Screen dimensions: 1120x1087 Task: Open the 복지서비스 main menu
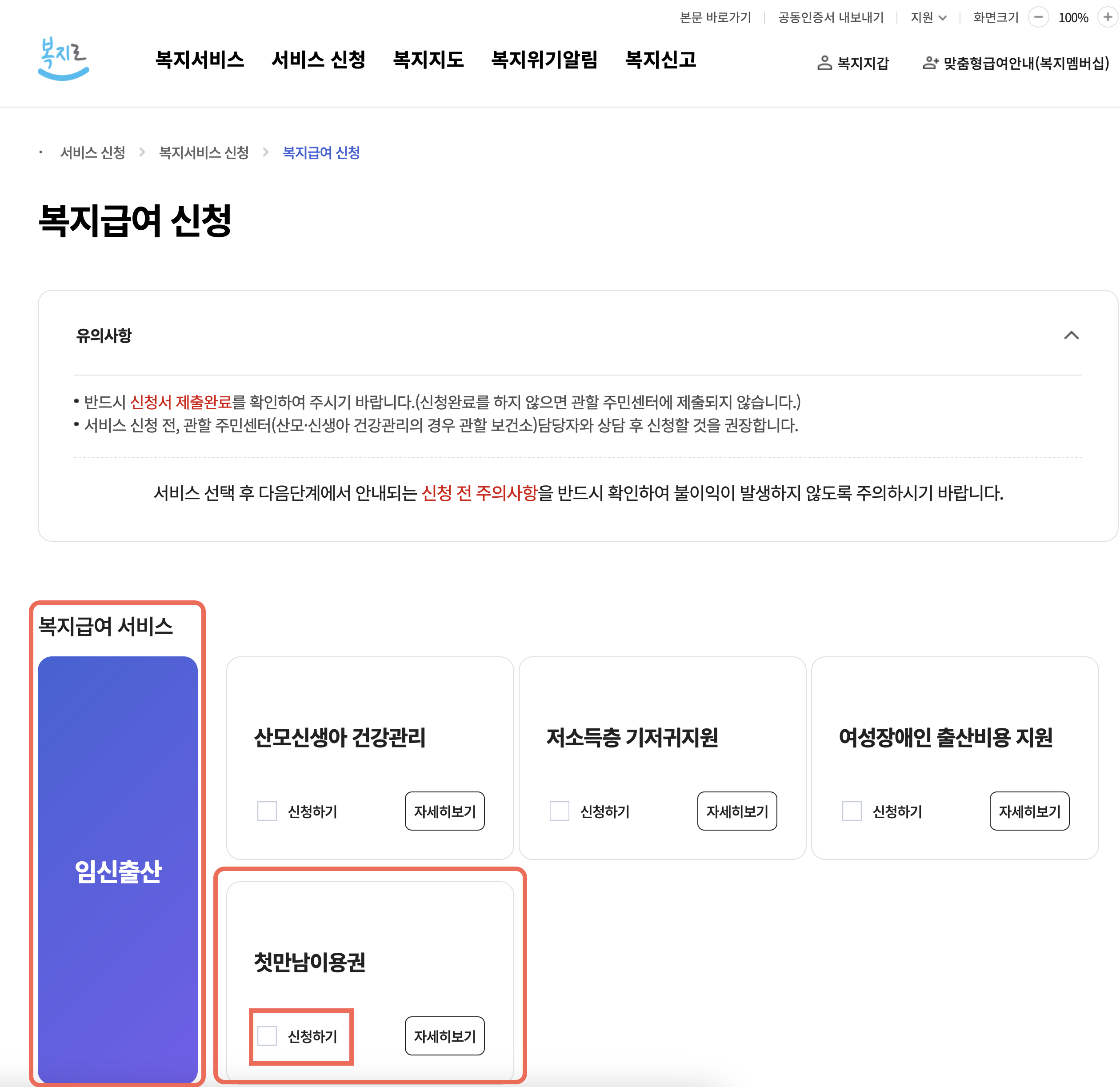(x=200, y=60)
